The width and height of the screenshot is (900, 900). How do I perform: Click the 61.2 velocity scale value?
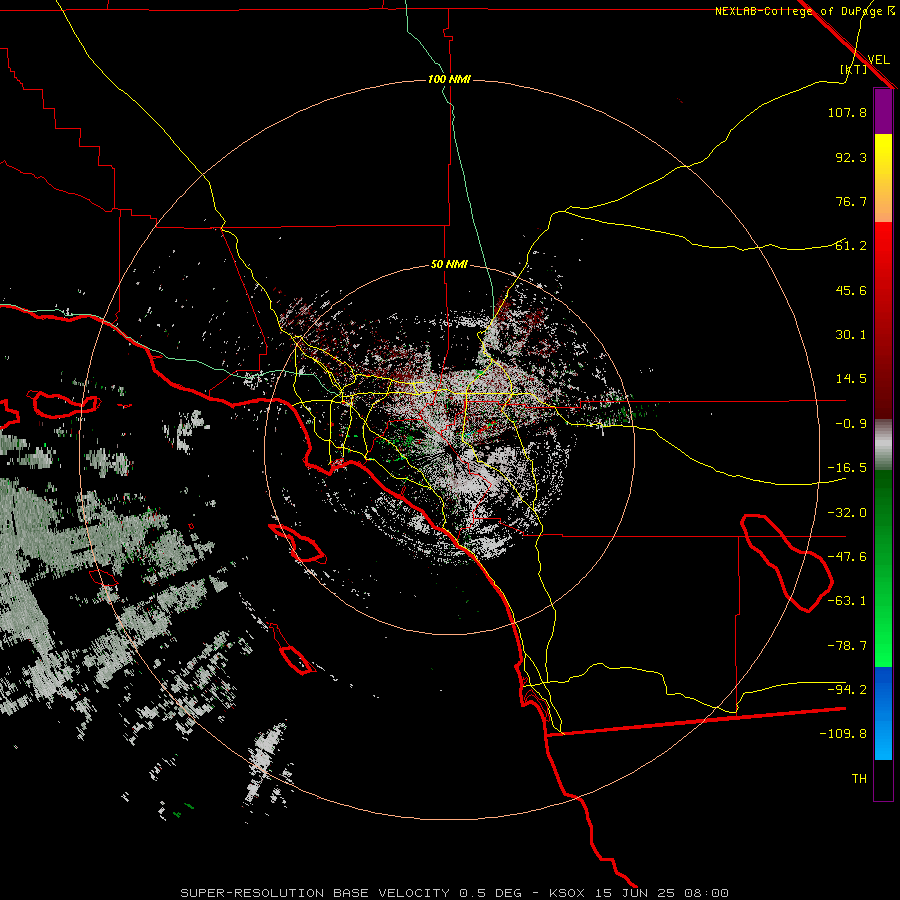coord(851,246)
